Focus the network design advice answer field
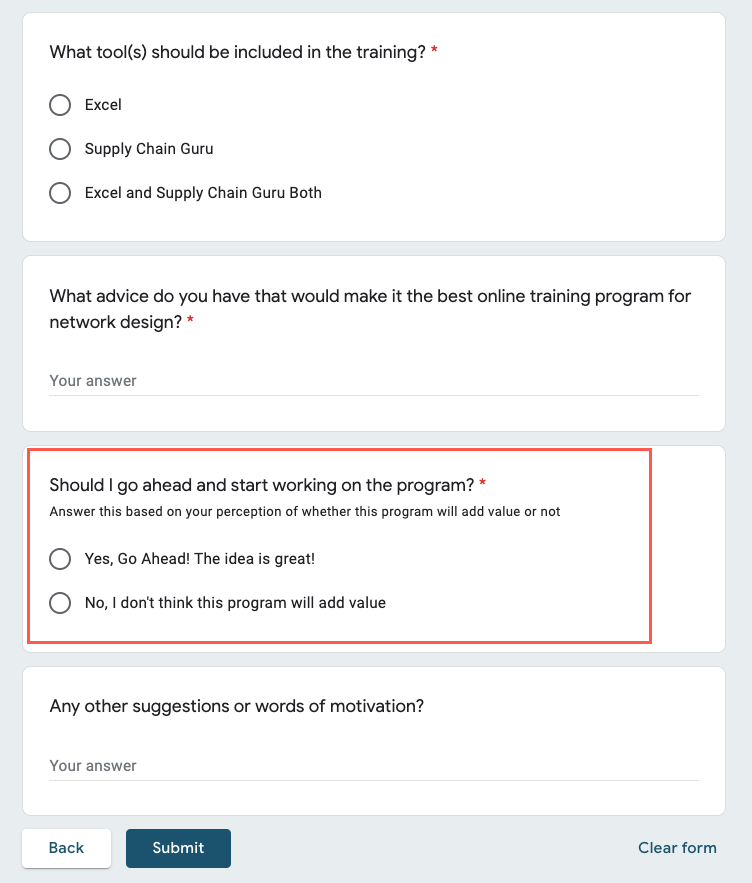 pyautogui.click(x=373, y=381)
